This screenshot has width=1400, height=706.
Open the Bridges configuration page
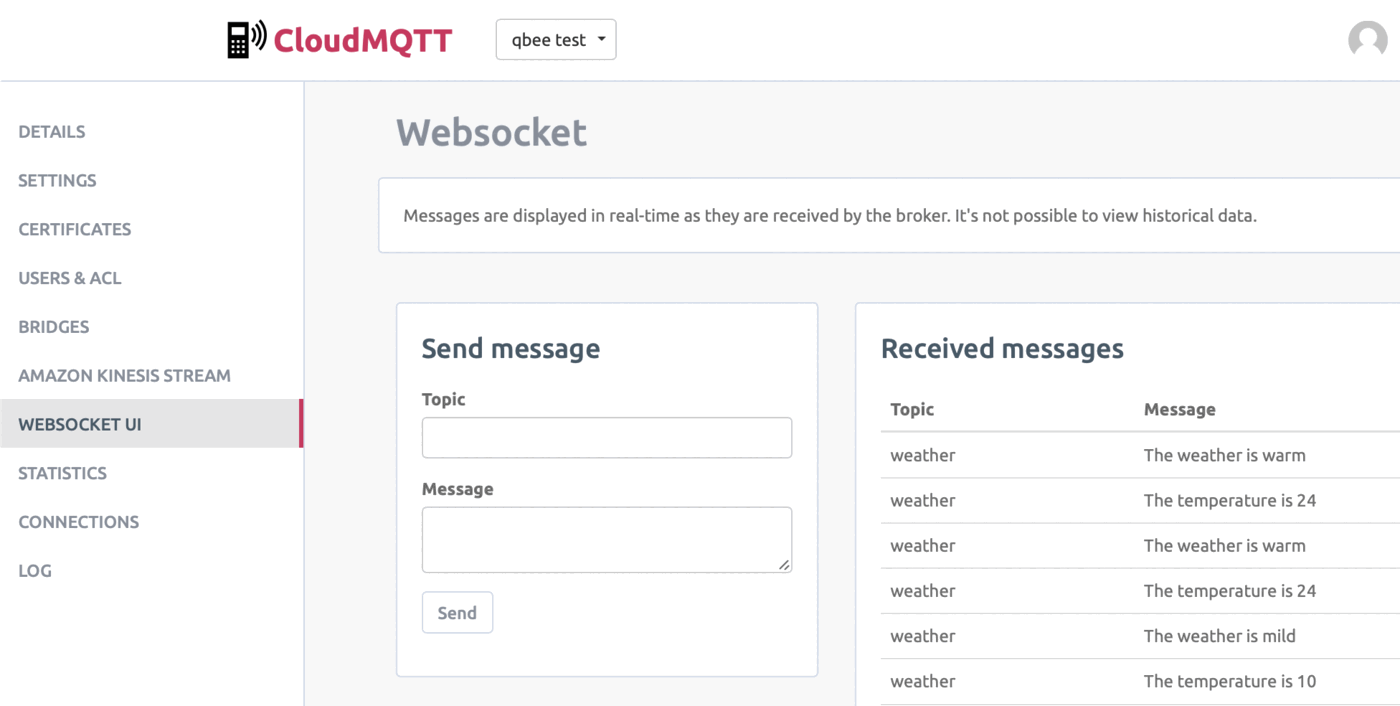click(x=53, y=327)
